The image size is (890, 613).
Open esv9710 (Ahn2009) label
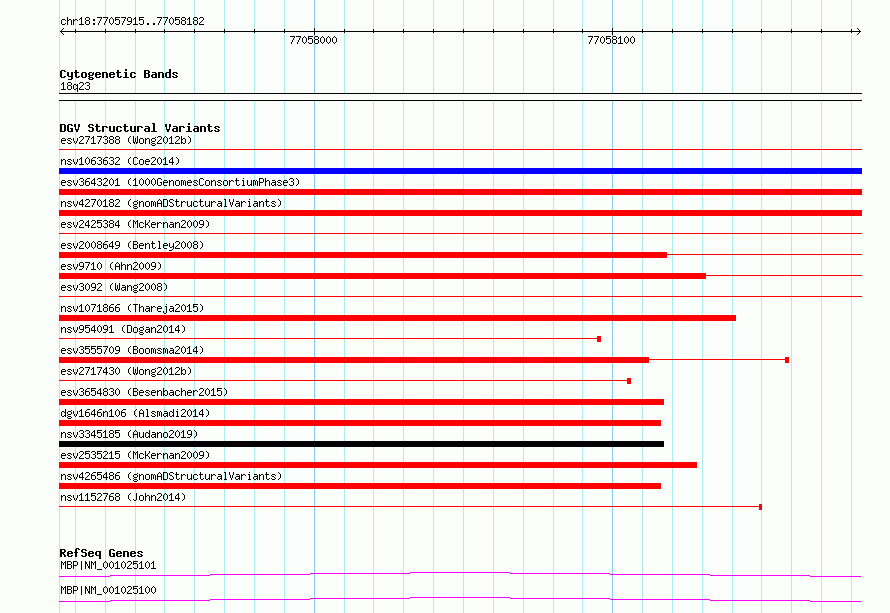[111, 266]
